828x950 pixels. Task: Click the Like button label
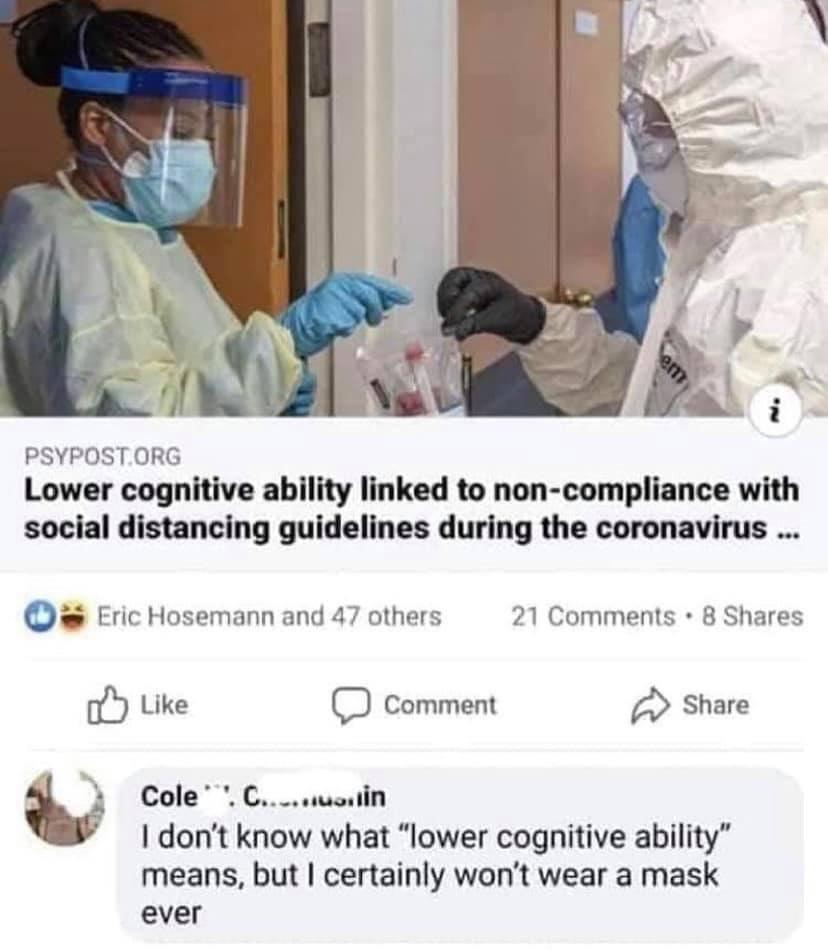(x=164, y=705)
